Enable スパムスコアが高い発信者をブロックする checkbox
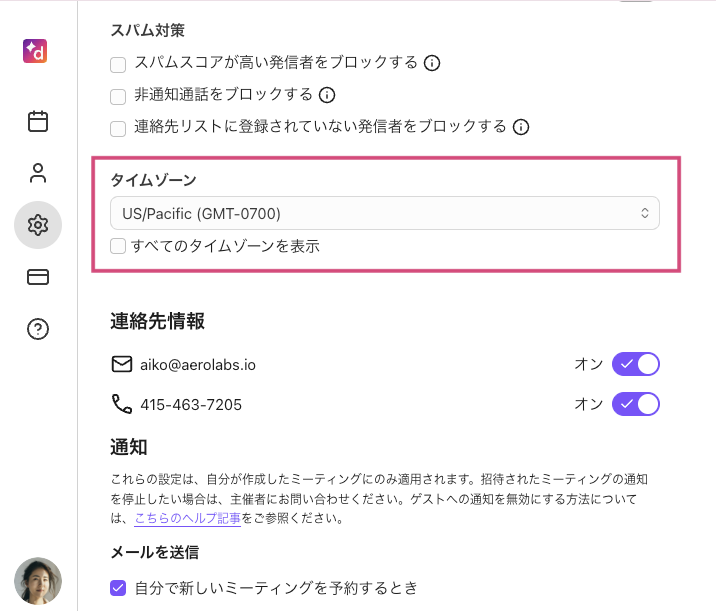This screenshot has height=611, width=716. point(118,64)
